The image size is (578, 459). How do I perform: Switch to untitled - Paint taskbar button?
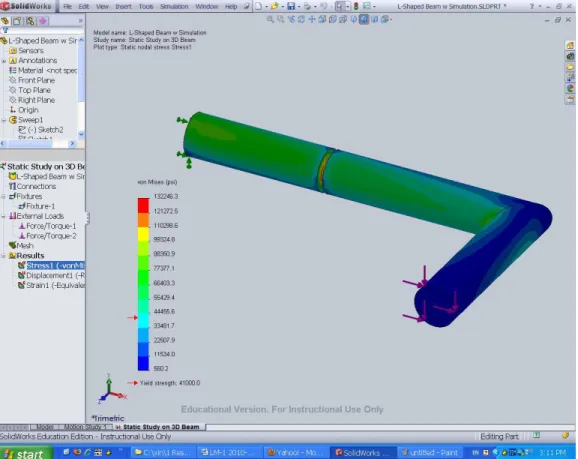click(430, 453)
